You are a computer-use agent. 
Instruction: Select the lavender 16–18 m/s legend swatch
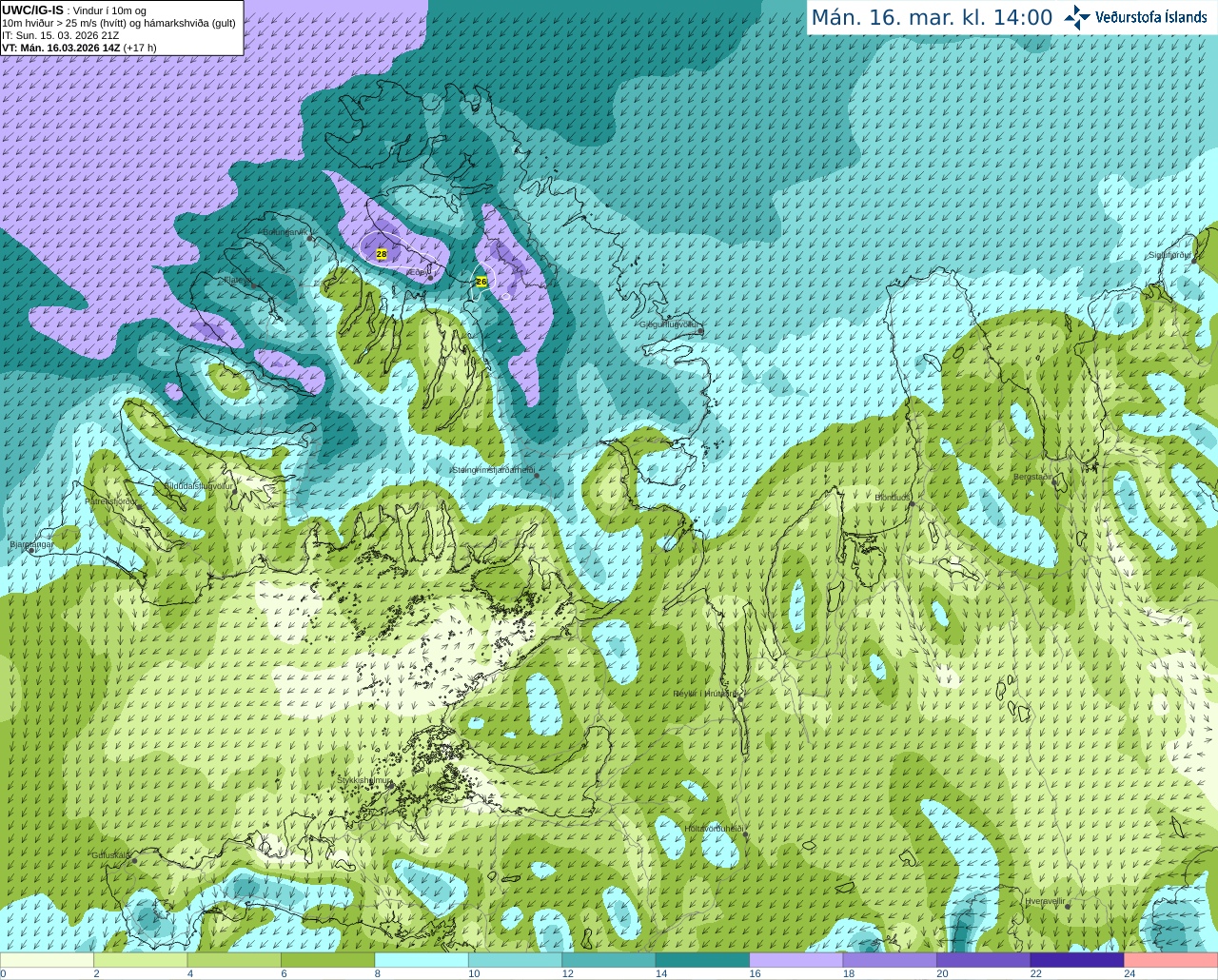point(796,960)
